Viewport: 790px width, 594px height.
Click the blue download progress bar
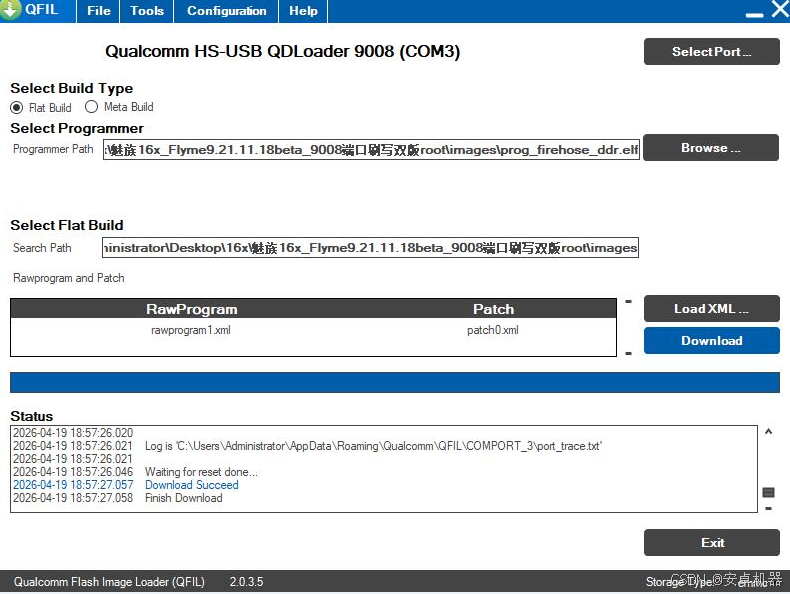[395, 382]
